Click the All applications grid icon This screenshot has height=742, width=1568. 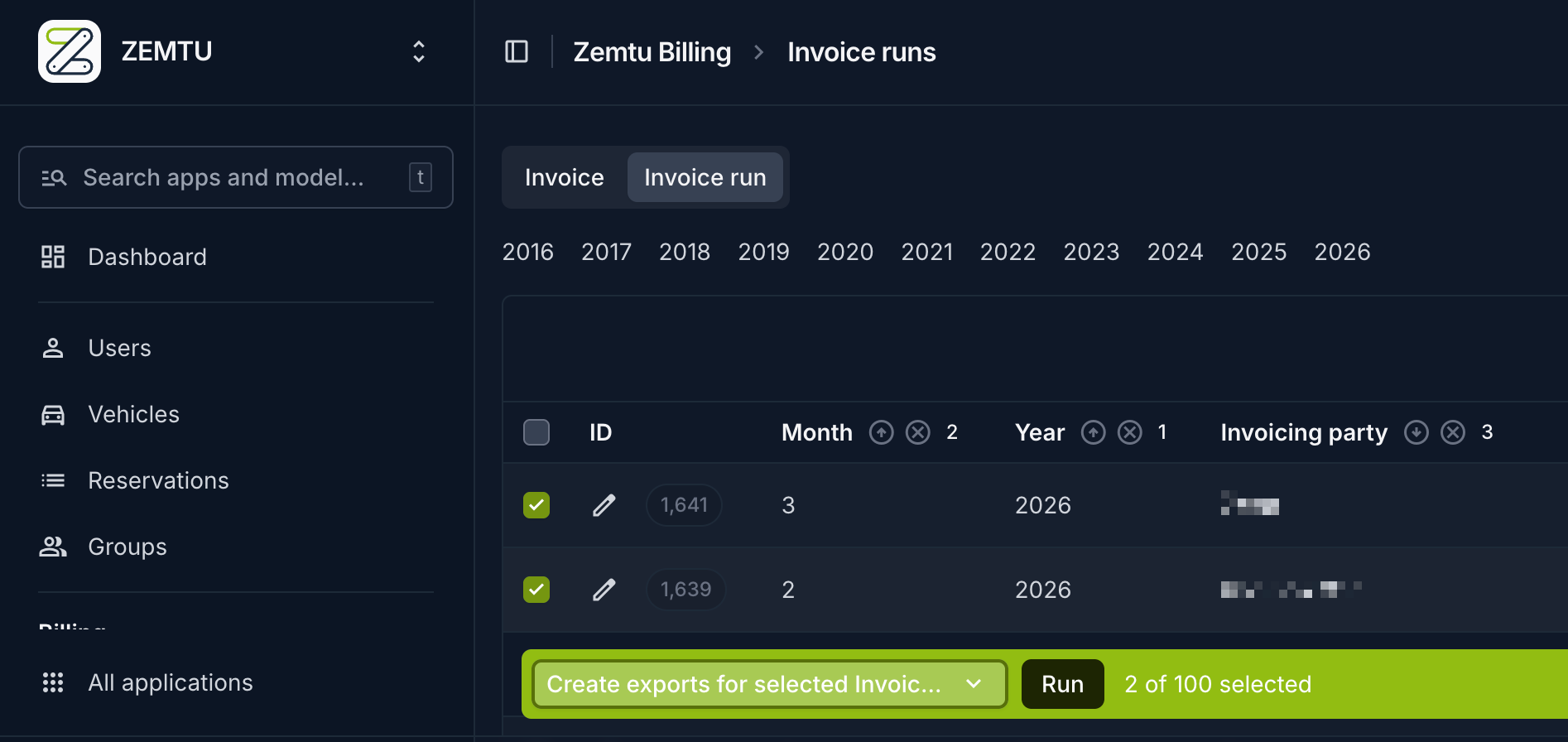click(x=53, y=682)
